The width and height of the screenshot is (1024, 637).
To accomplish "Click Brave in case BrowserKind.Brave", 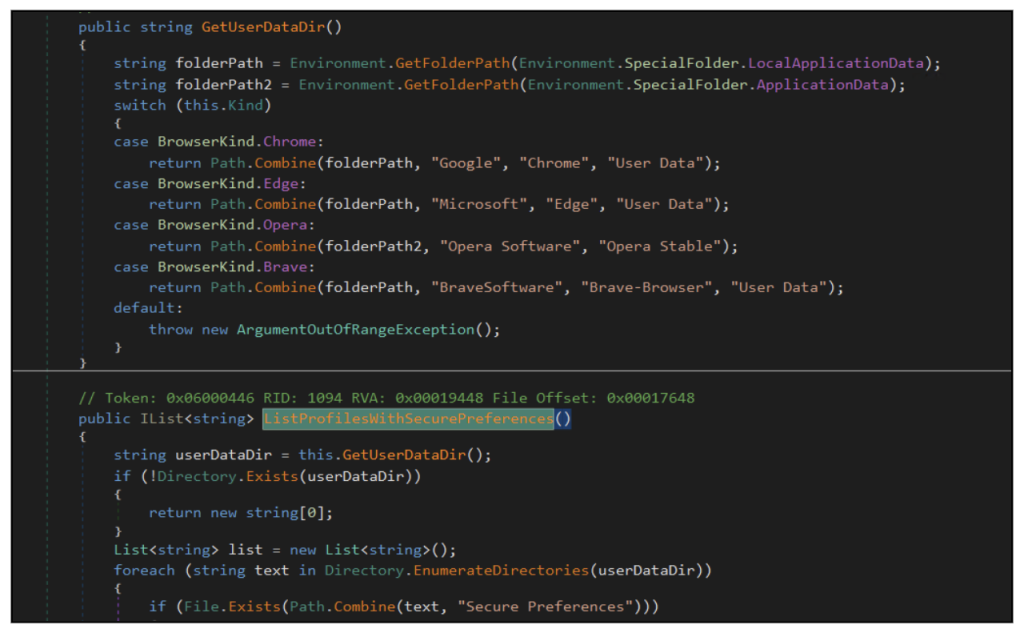I will tap(285, 267).
